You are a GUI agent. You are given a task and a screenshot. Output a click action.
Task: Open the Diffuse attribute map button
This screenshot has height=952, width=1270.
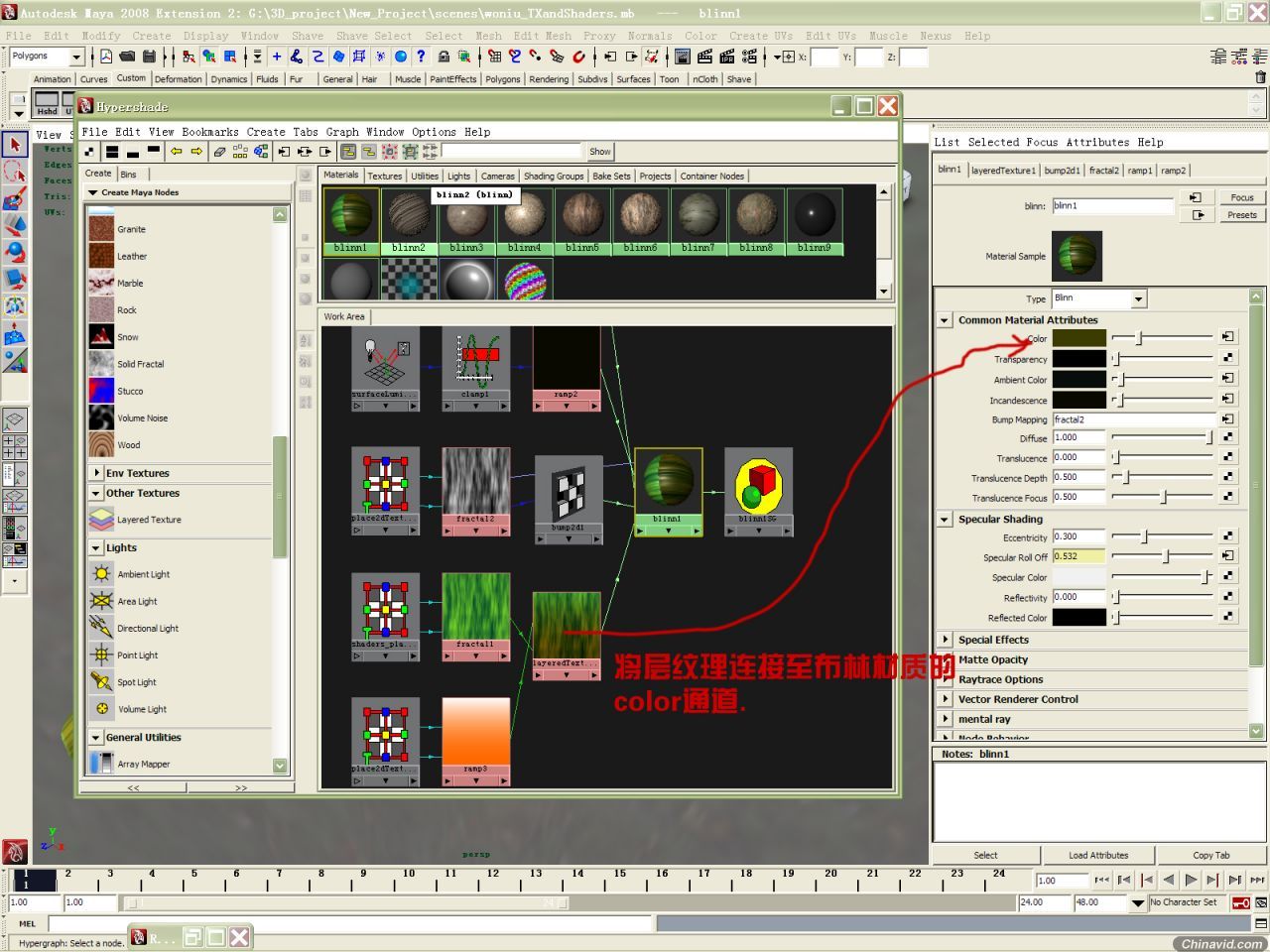click(x=1228, y=437)
